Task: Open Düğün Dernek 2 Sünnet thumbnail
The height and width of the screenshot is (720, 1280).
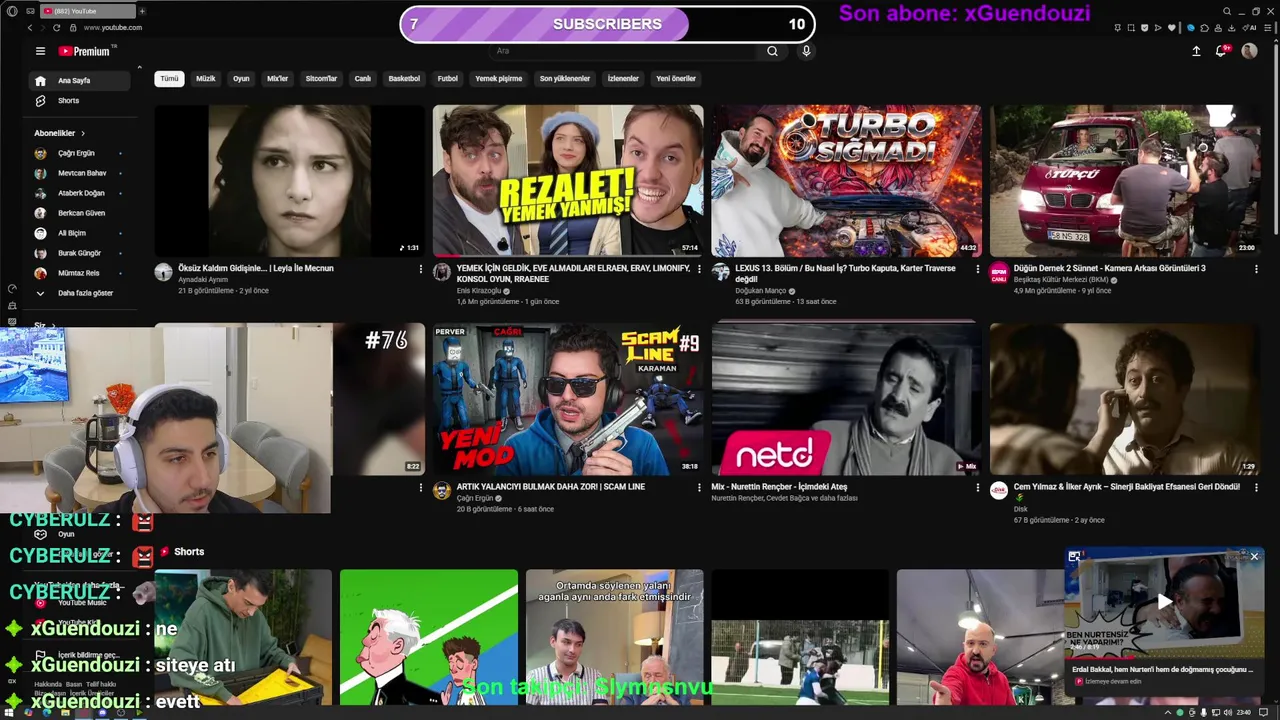Action: coord(1125,181)
